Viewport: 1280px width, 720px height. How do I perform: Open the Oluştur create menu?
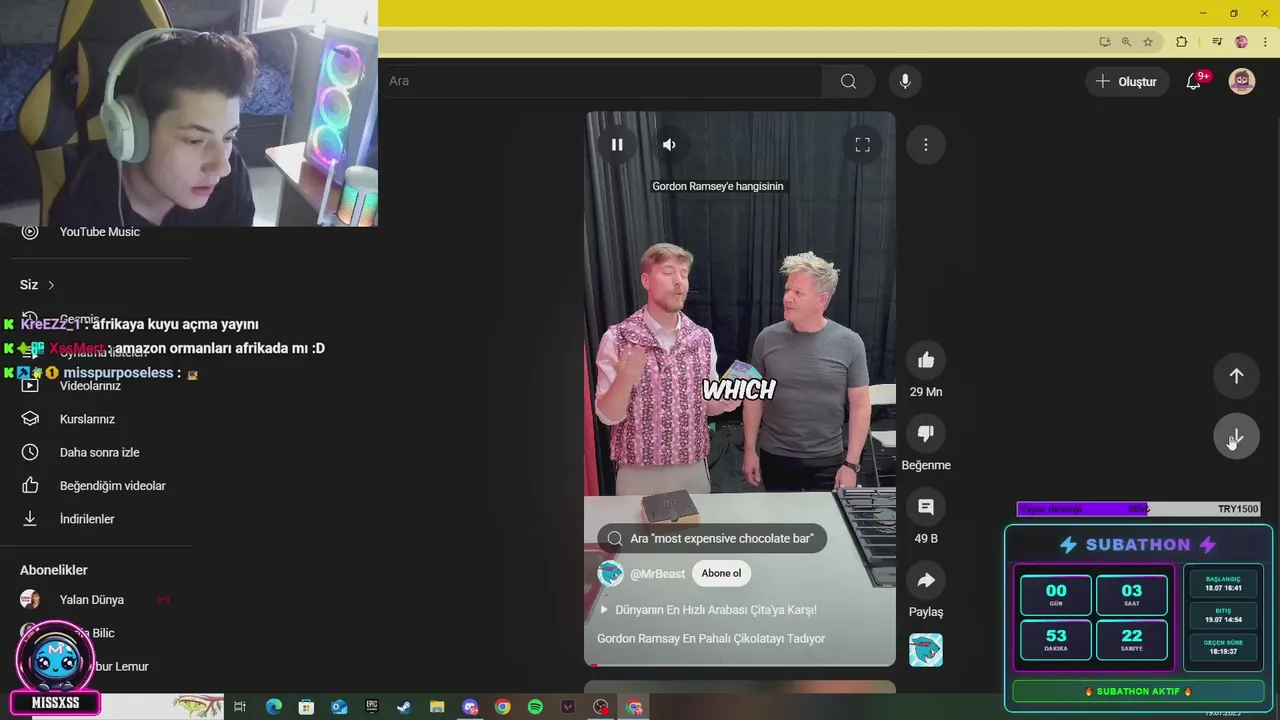[x=1127, y=82]
